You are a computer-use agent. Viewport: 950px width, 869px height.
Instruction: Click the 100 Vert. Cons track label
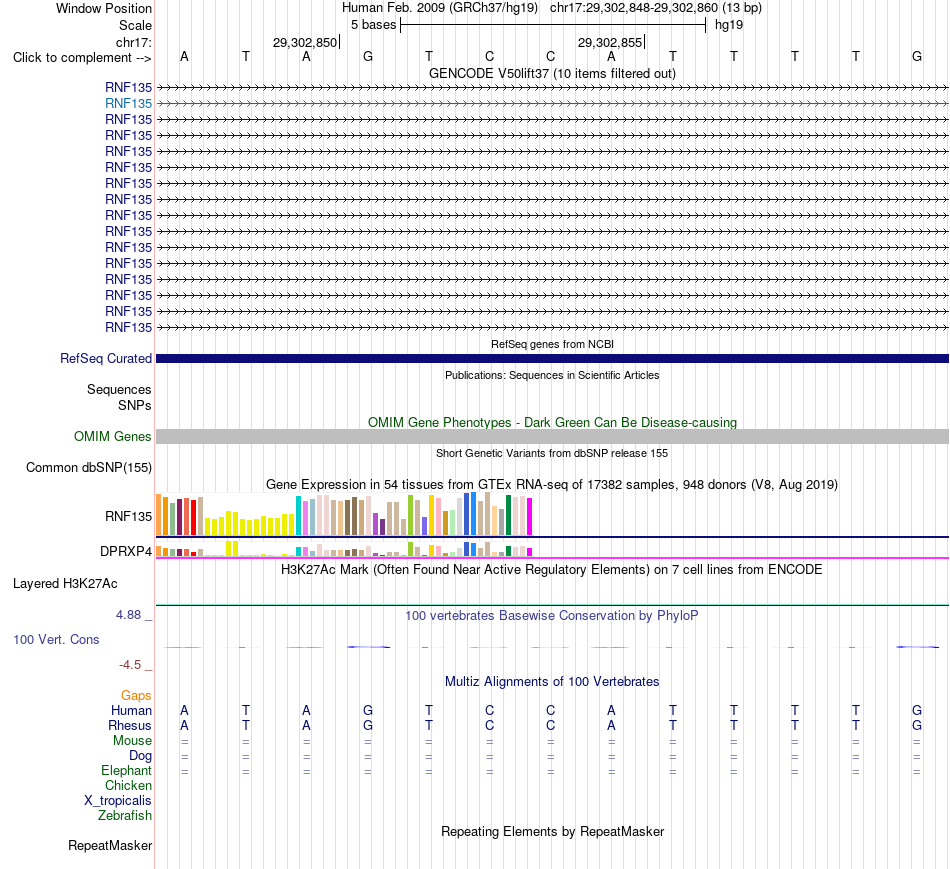[56, 639]
